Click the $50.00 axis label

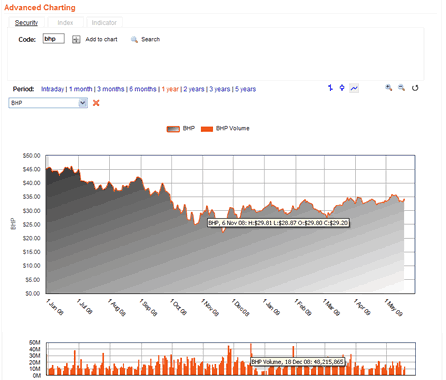click(x=32, y=156)
